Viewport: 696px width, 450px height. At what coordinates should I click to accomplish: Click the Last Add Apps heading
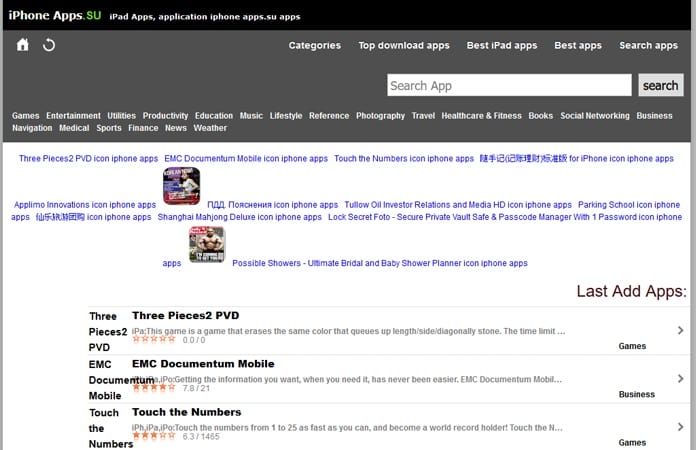(x=631, y=292)
